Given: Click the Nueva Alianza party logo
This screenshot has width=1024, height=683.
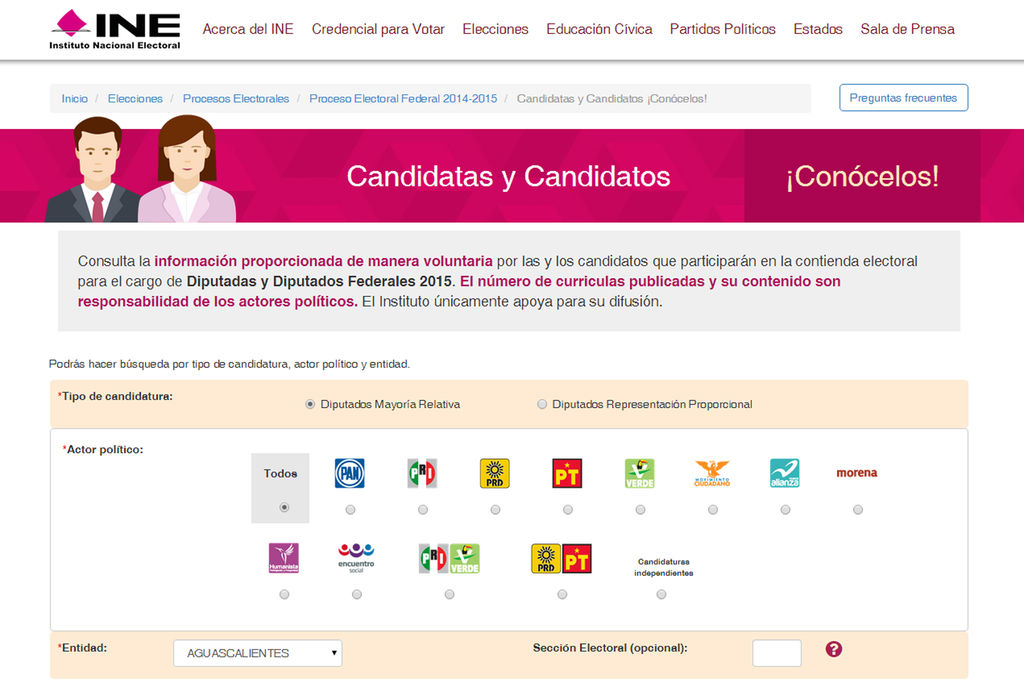Looking at the screenshot, I should [784, 473].
